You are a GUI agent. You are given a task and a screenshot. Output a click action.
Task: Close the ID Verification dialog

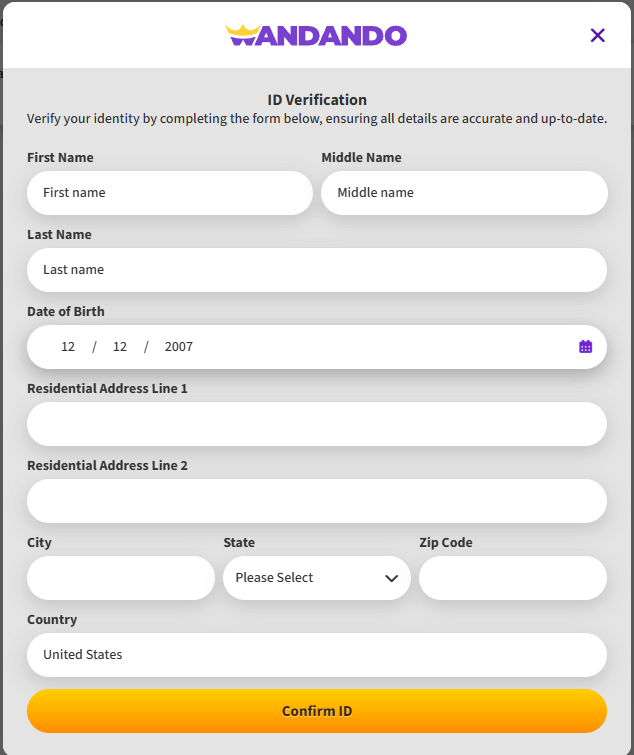click(598, 36)
